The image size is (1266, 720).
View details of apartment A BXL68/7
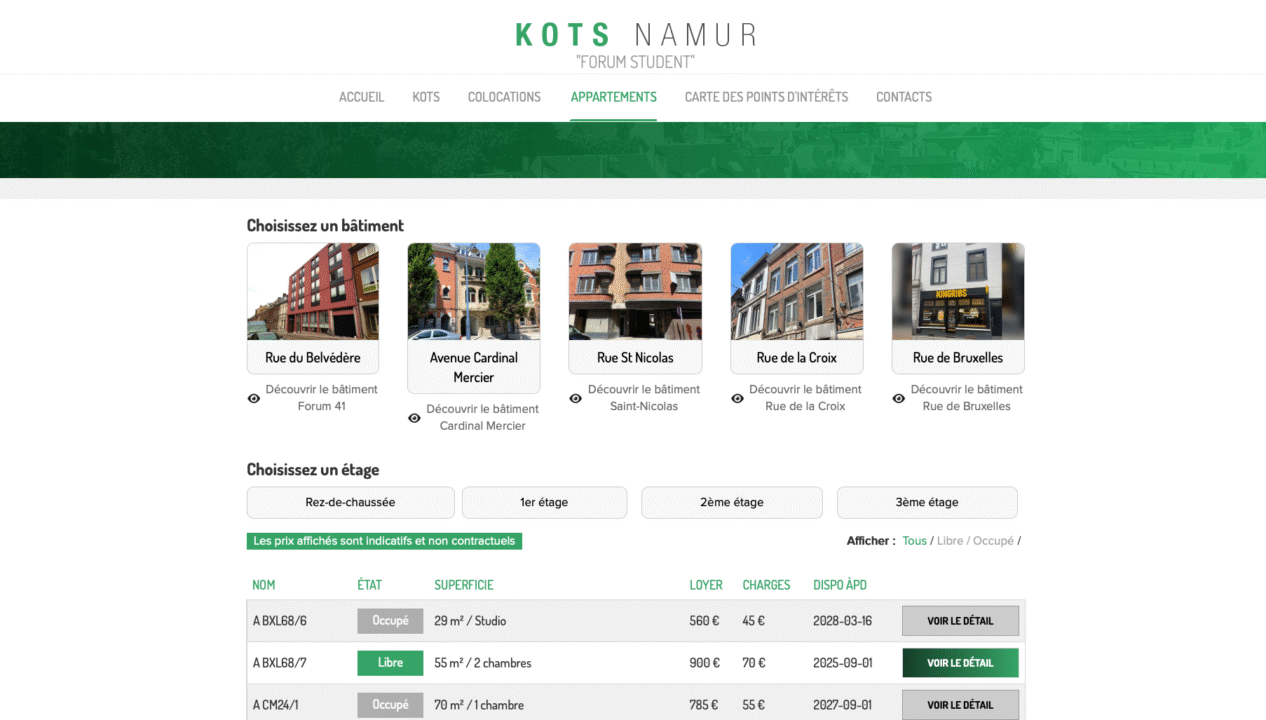coord(960,663)
